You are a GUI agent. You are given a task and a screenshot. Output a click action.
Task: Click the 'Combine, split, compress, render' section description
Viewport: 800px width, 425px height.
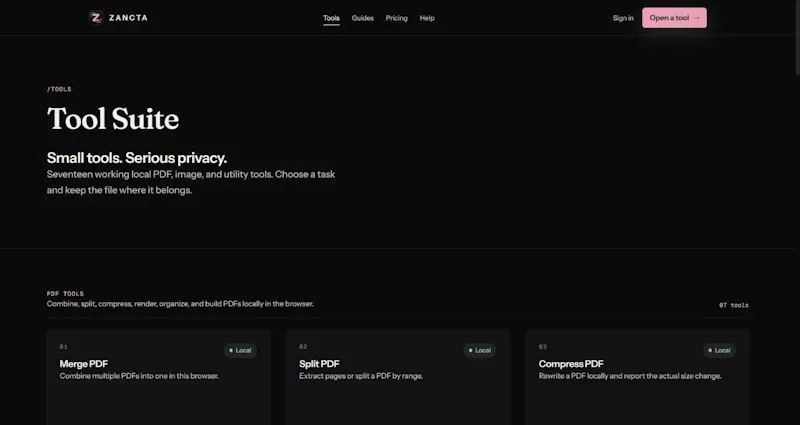[180, 304]
